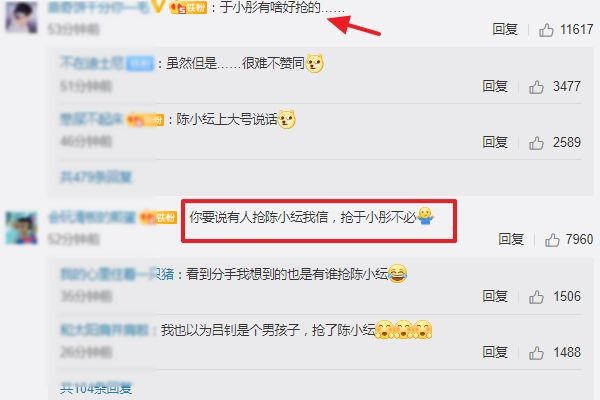
Task: Like the comment with 11617 likes
Action: [x=546, y=29]
